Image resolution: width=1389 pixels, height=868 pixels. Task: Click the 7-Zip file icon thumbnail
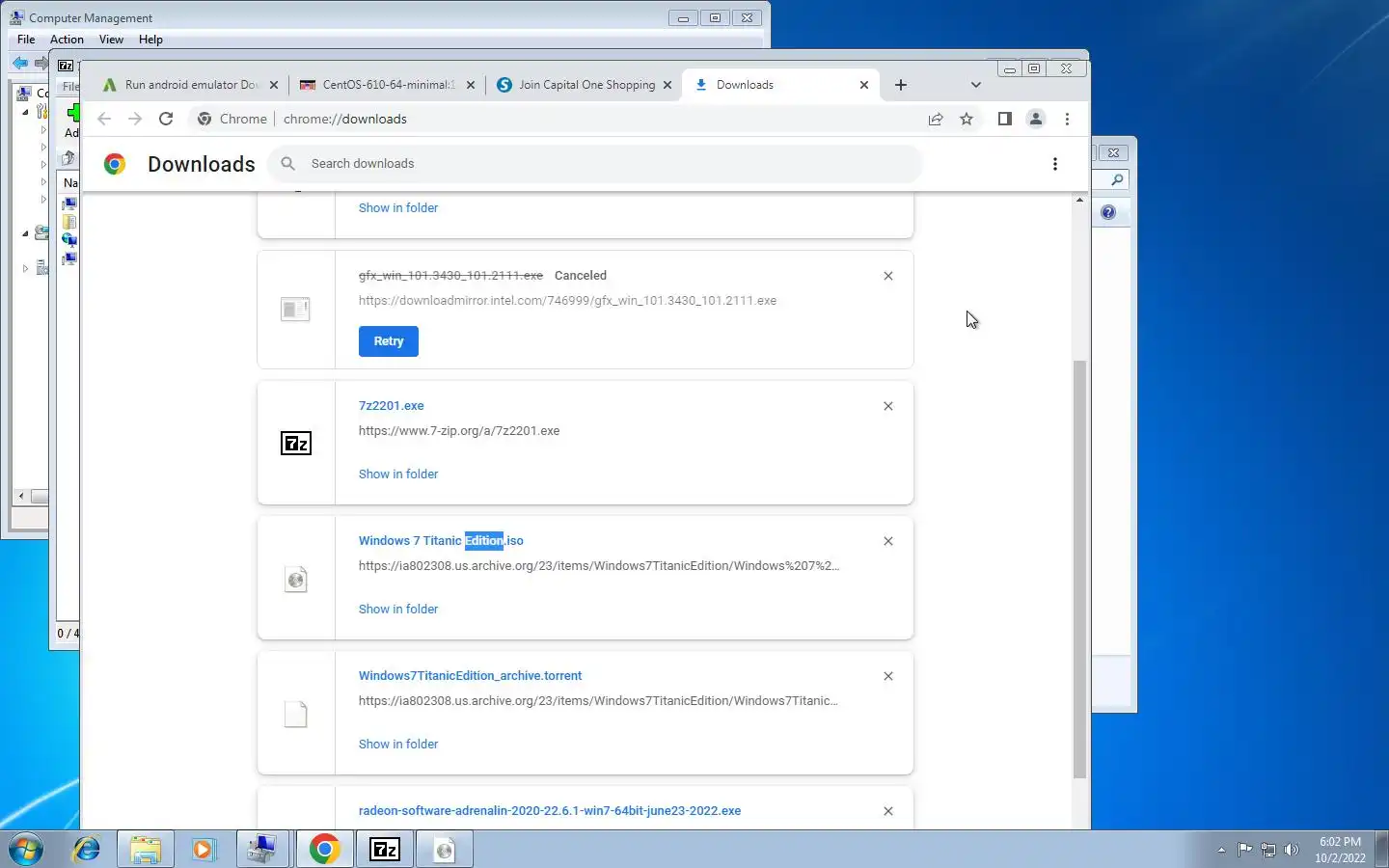click(295, 444)
